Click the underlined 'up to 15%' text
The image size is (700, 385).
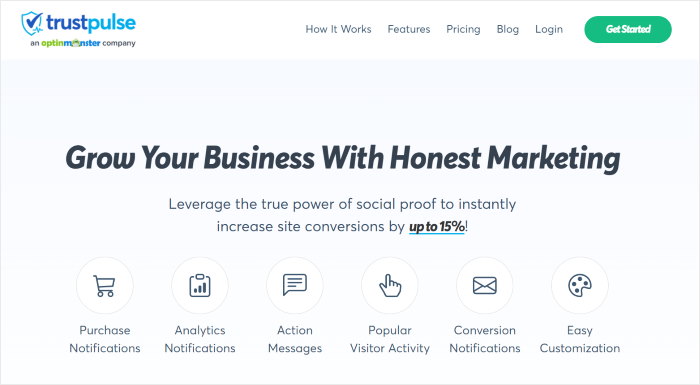coord(437,227)
